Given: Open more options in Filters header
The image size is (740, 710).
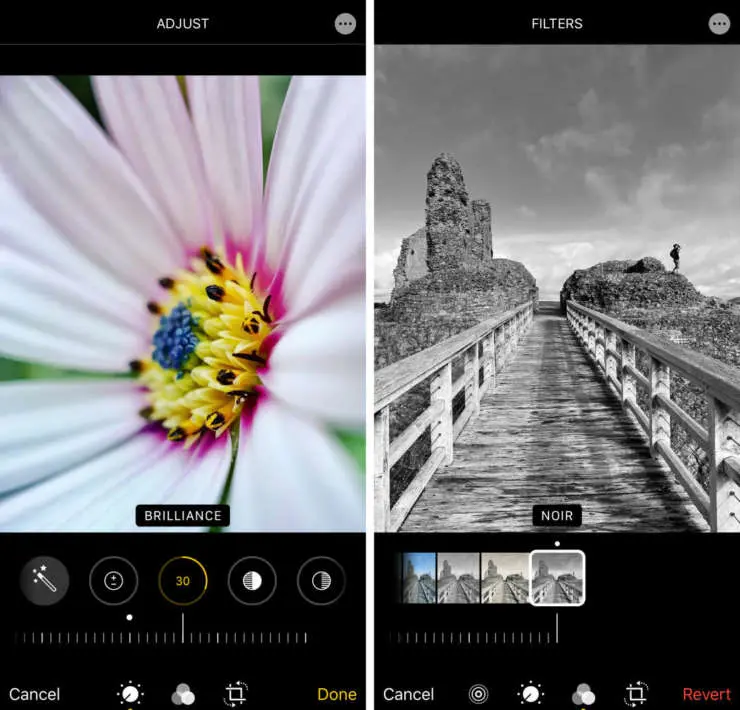Looking at the screenshot, I should pyautogui.click(x=719, y=24).
